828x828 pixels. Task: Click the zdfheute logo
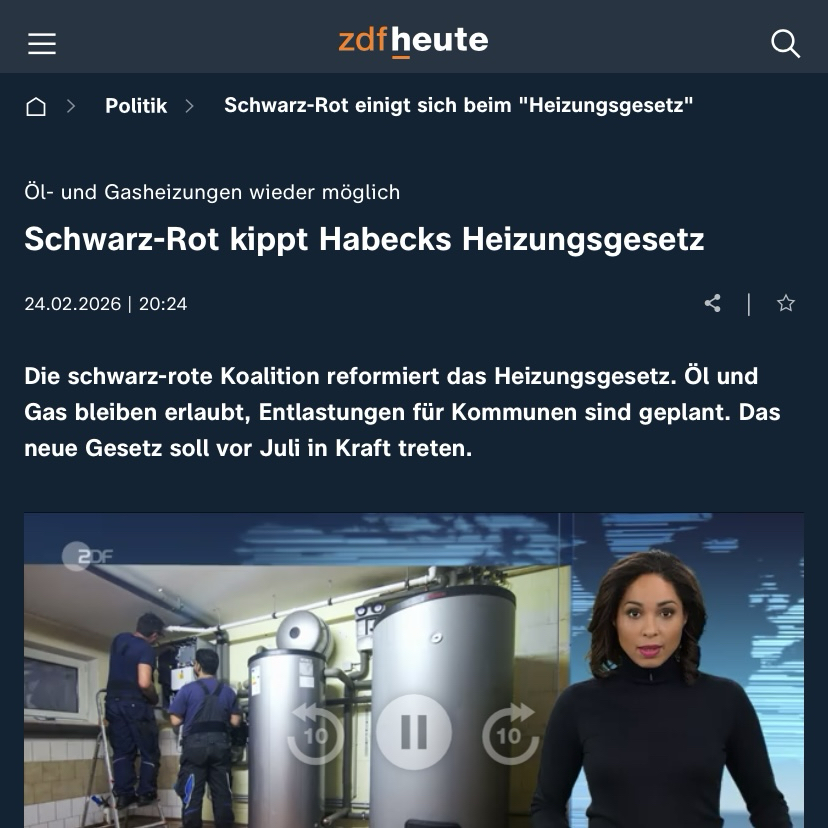413,41
